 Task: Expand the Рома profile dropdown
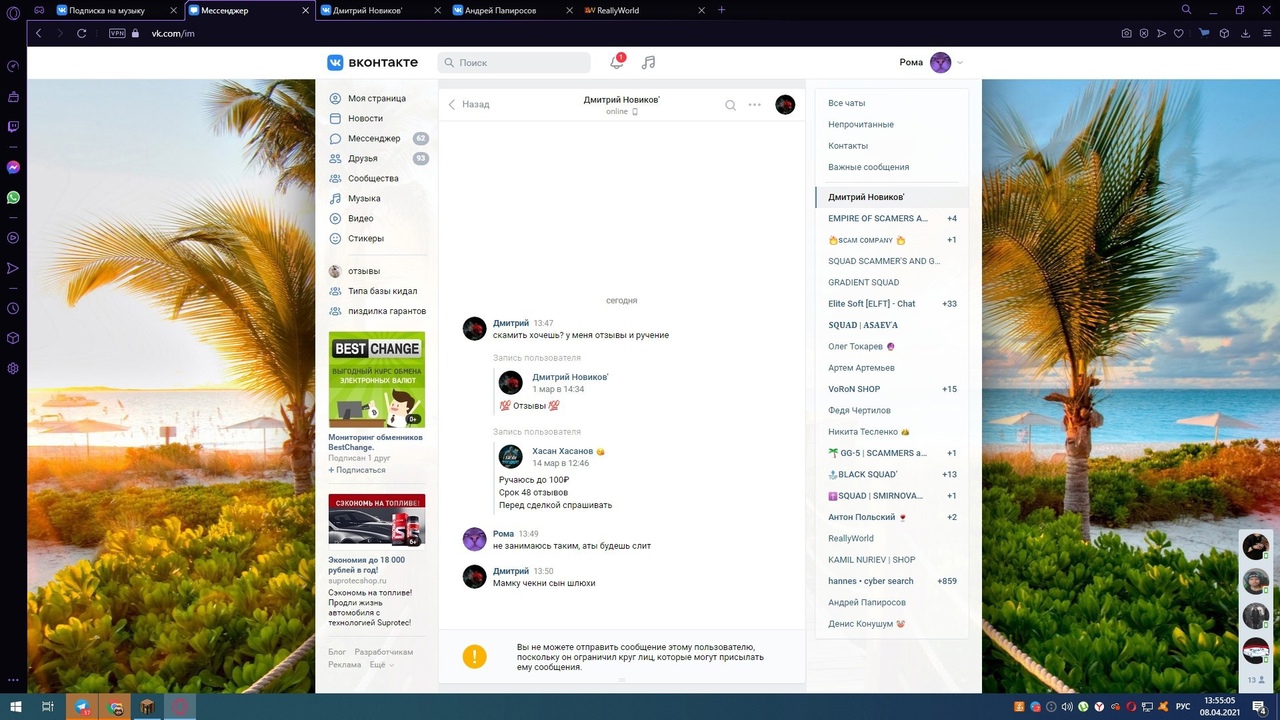tap(960, 63)
